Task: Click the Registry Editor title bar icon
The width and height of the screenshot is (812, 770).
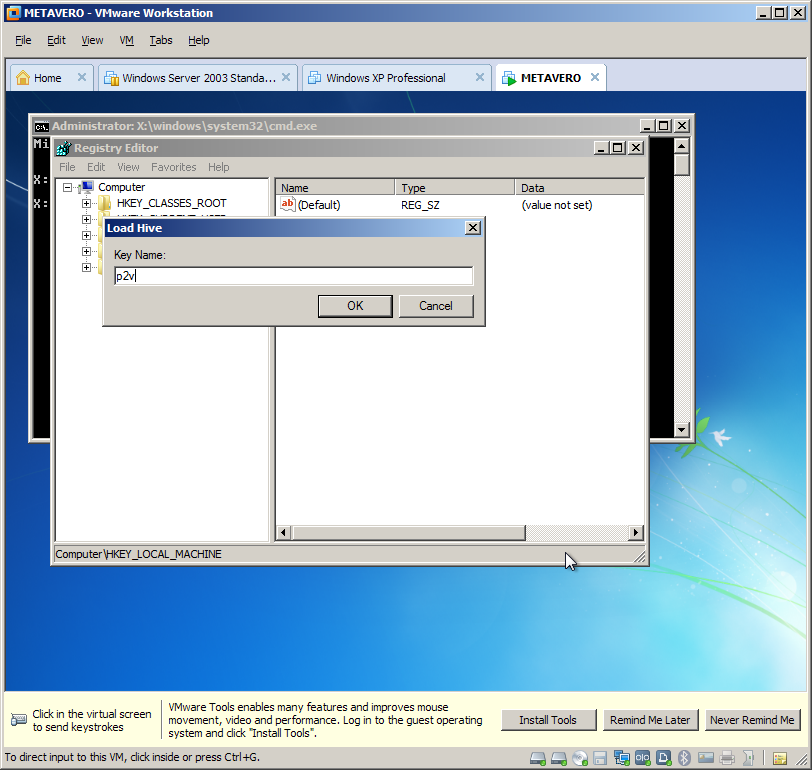Action: [64, 148]
